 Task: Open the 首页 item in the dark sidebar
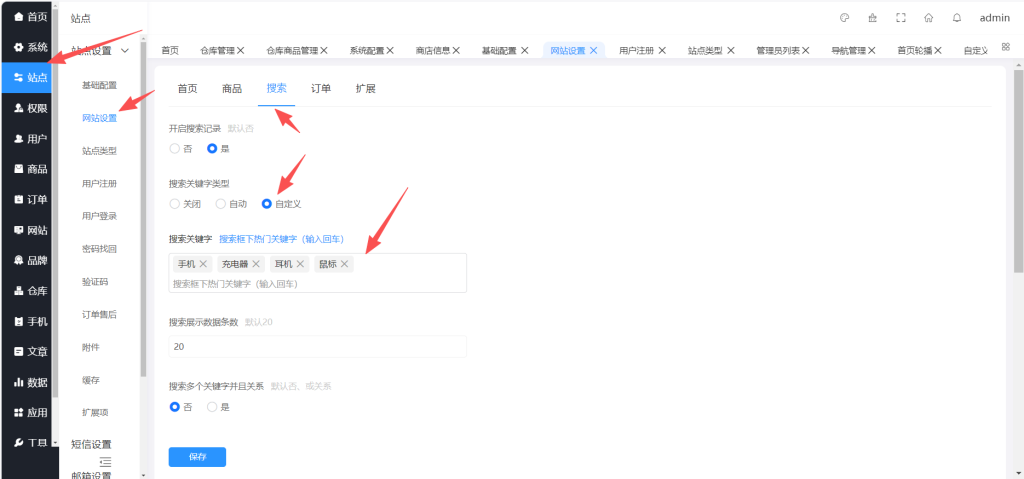click(x=30, y=16)
